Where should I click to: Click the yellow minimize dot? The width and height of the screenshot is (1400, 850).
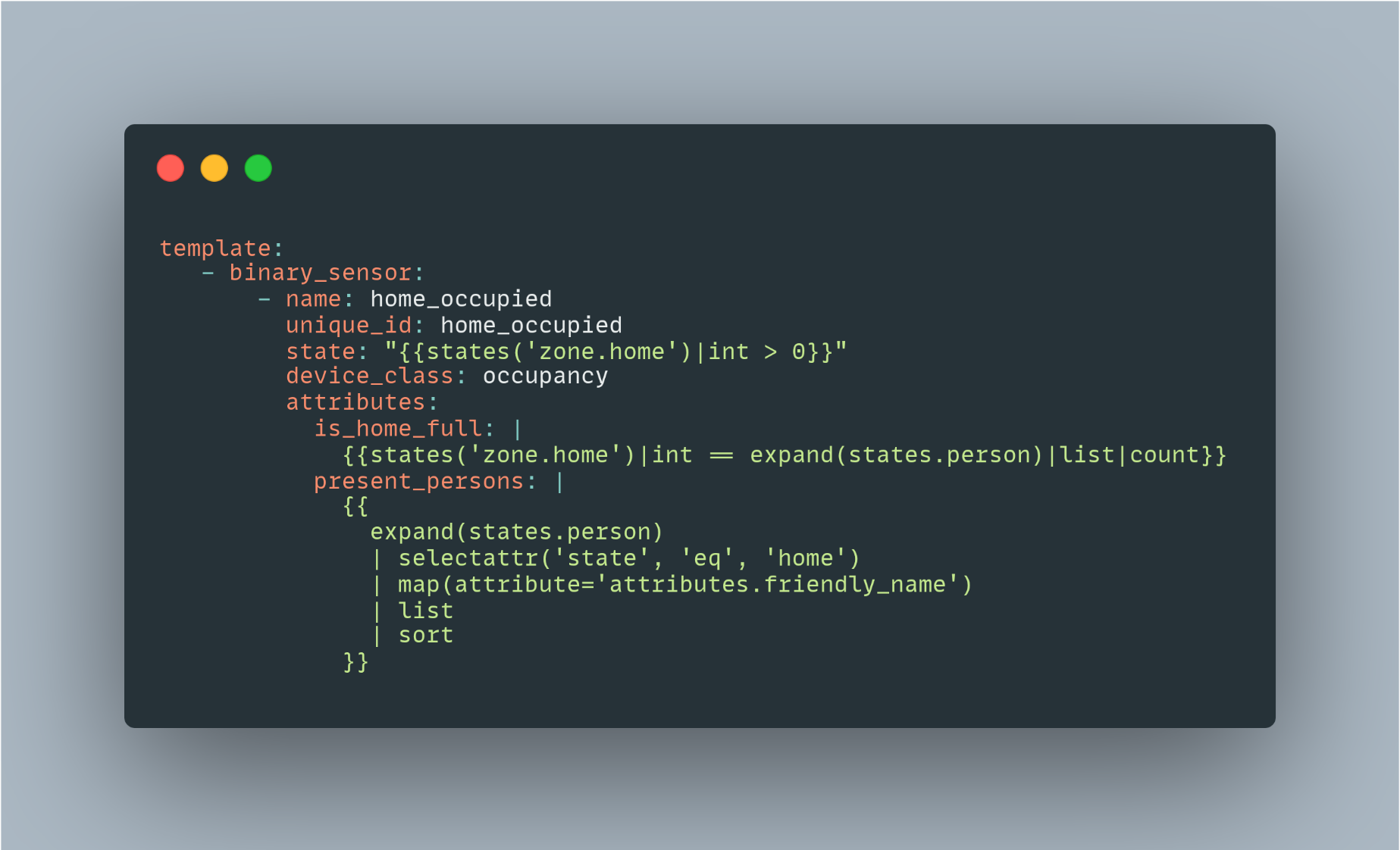(215, 168)
